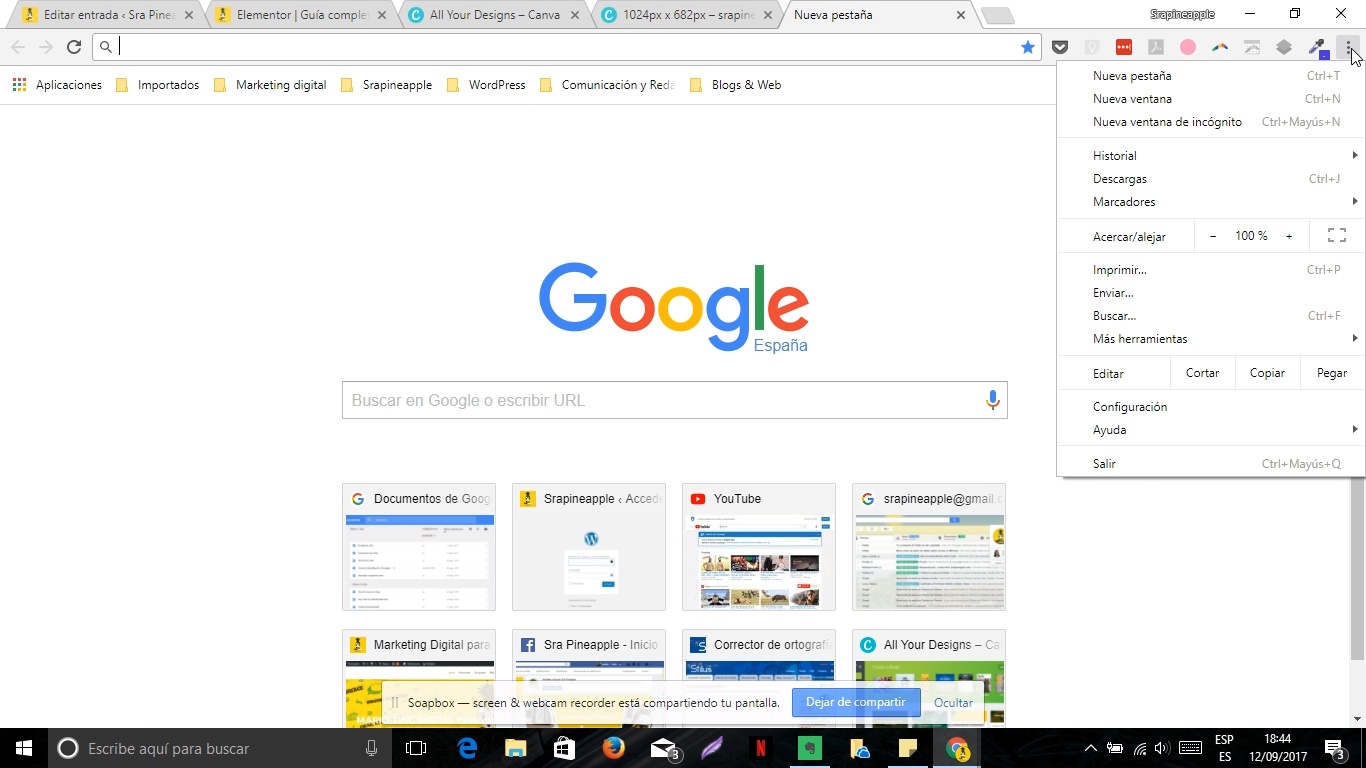Screen dimensions: 1366x768
Task: Click the forward navigation arrow
Action: [46, 47]
